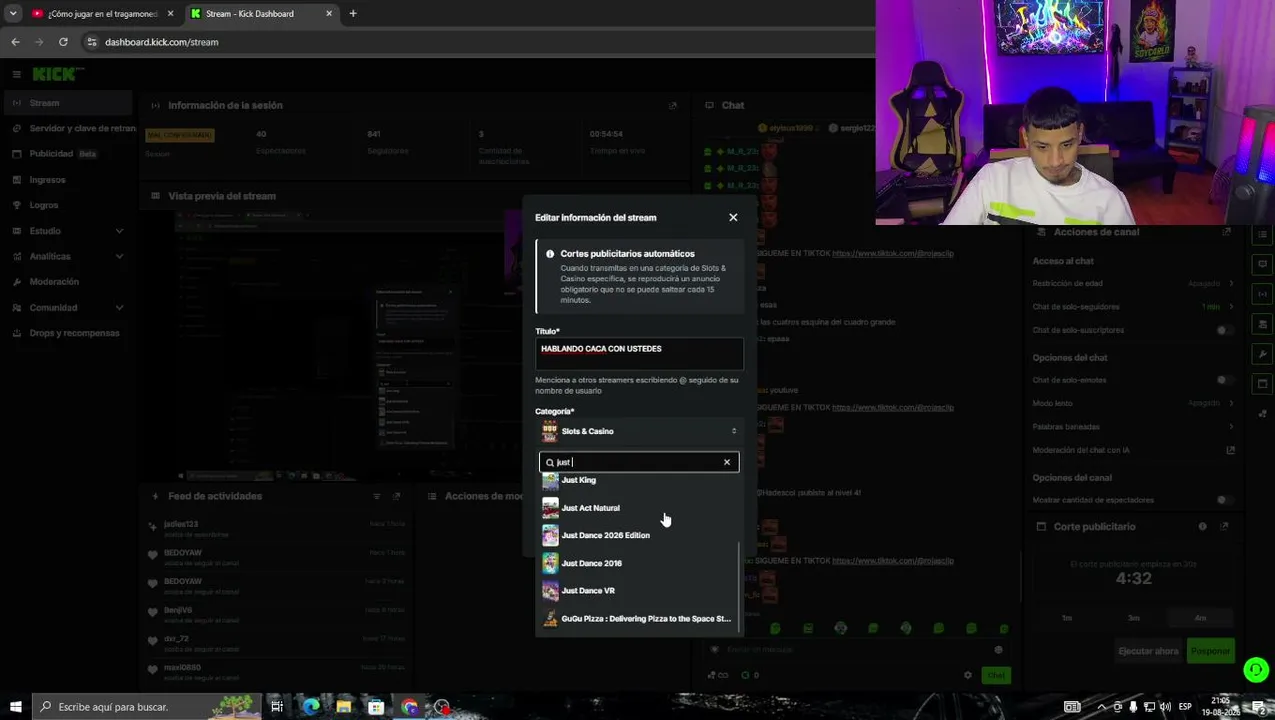Expand Analíticas sidebar section

coord(70,256)
